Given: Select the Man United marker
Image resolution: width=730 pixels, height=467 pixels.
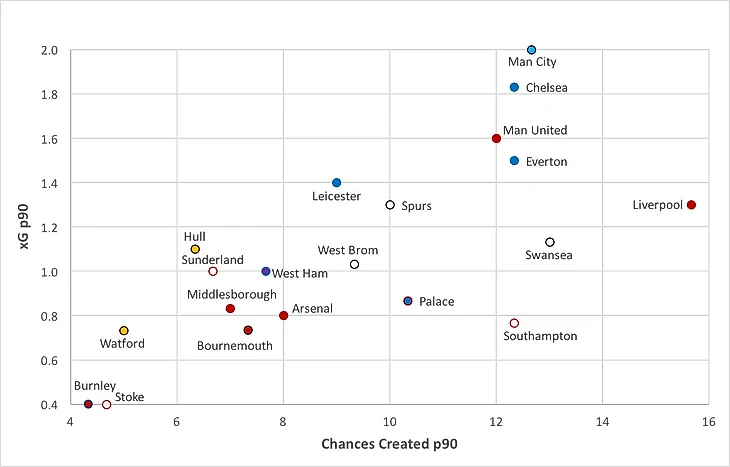Looking at the screenshot, I should coord(496,138).
